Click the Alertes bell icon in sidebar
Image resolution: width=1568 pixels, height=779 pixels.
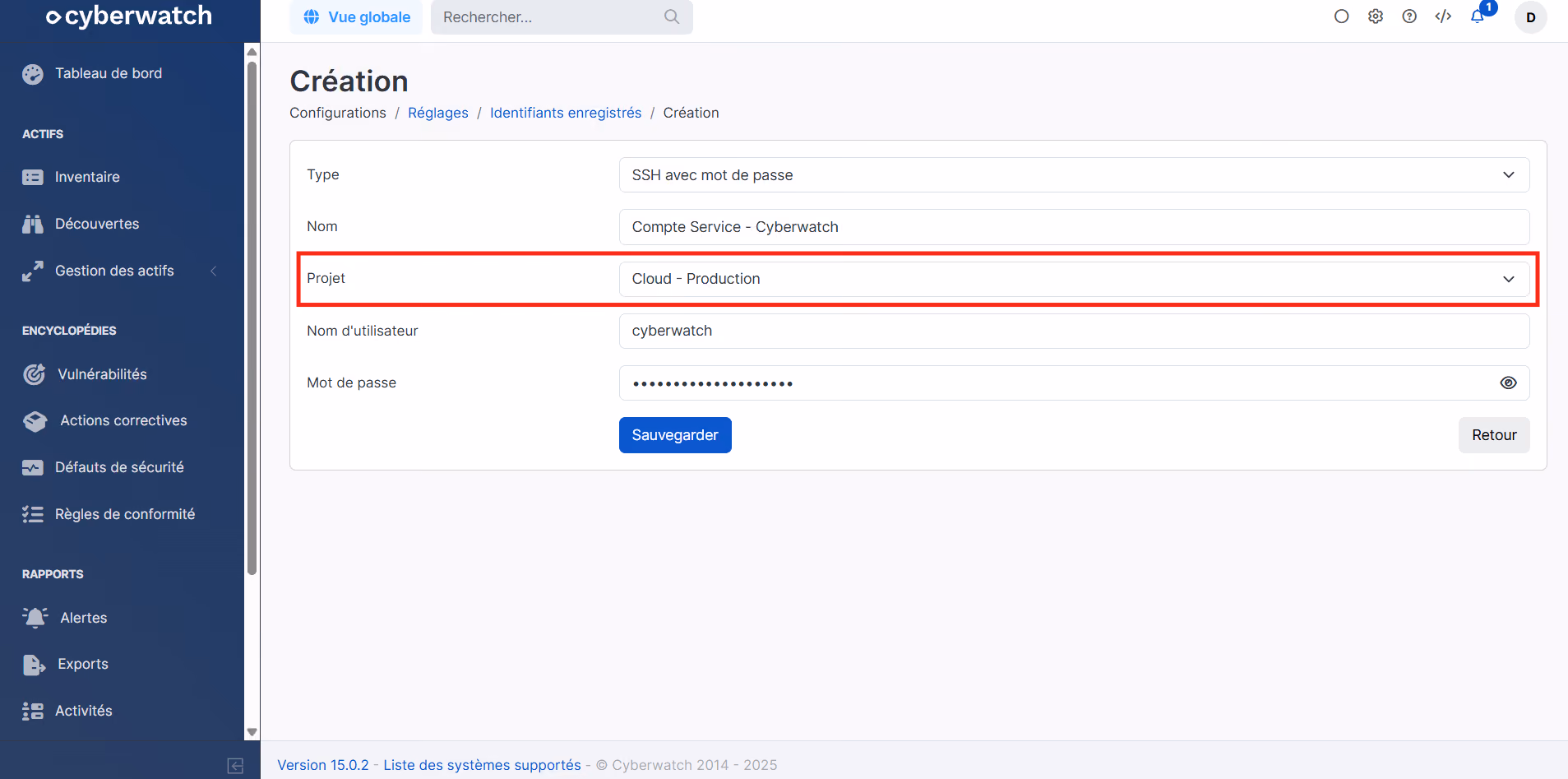click(x=35, y=618)
